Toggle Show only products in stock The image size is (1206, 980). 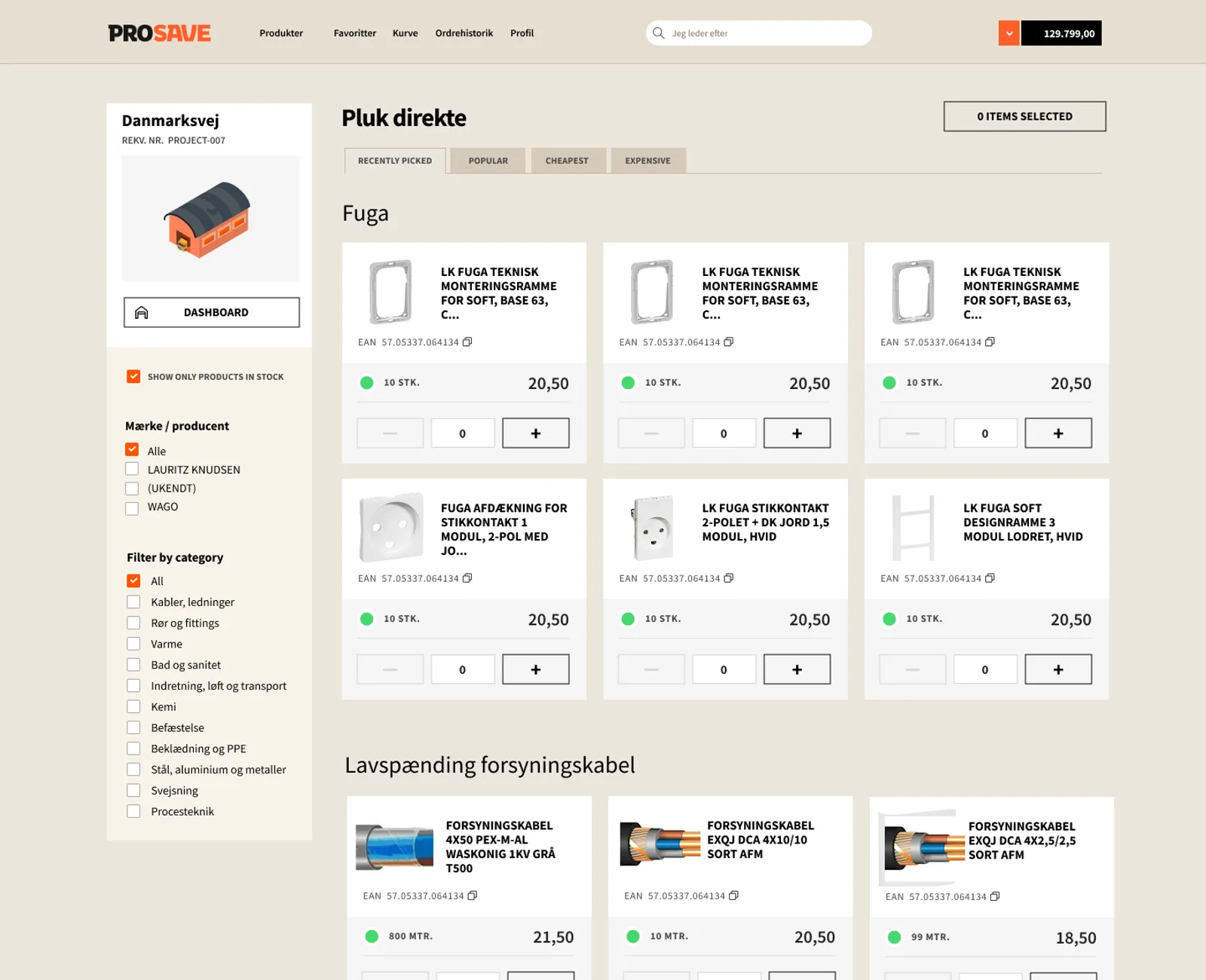click(x=133, y=376)
